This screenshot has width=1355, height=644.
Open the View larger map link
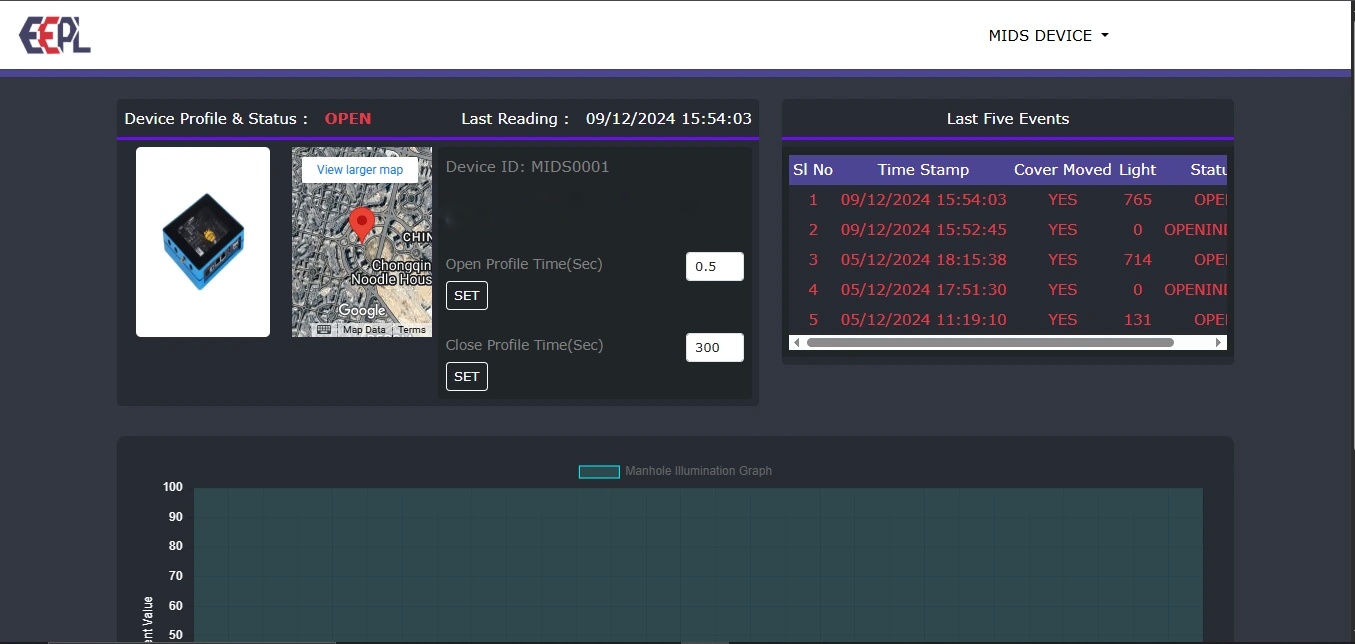(x=360, y=170)
